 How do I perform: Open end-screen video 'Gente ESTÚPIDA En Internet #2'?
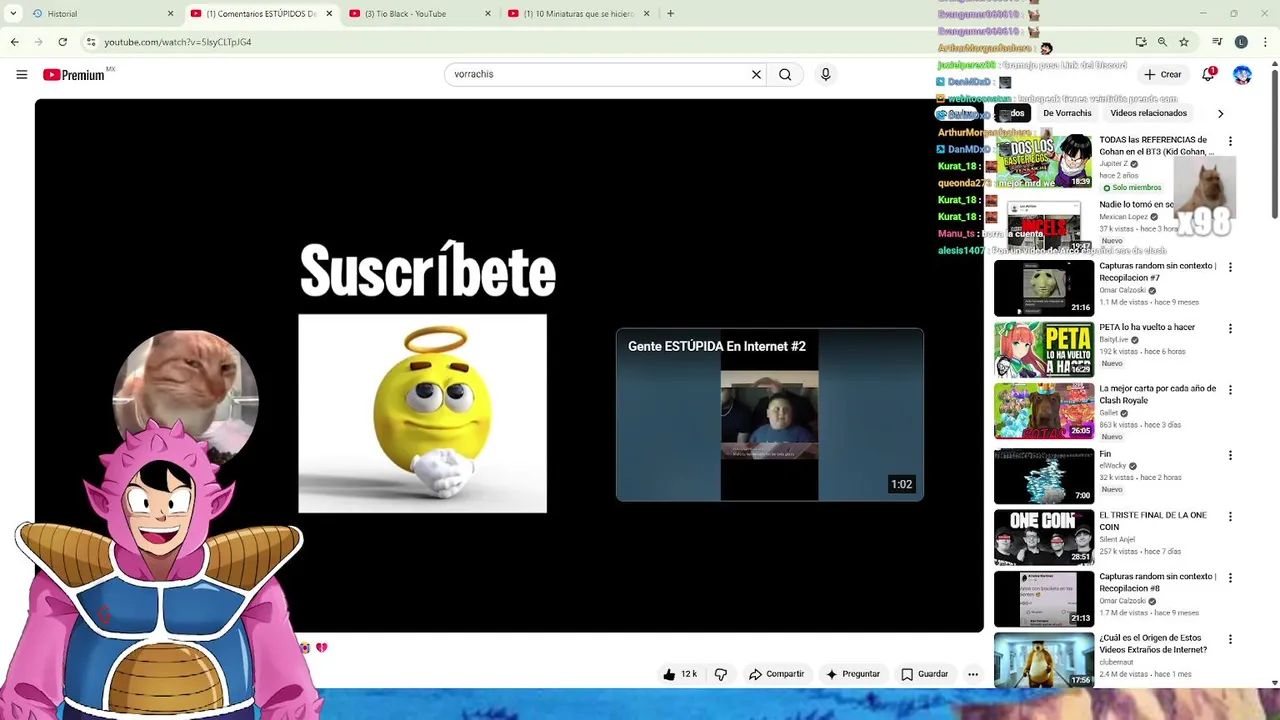(769, 414)
